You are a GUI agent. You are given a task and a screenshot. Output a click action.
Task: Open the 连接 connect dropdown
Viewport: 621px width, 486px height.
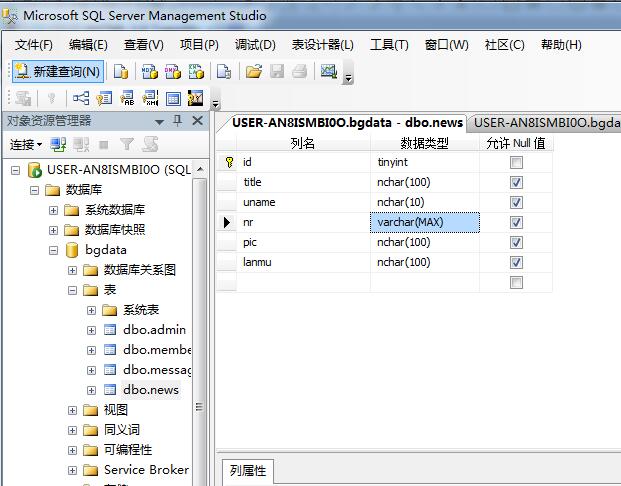[26, 145]
